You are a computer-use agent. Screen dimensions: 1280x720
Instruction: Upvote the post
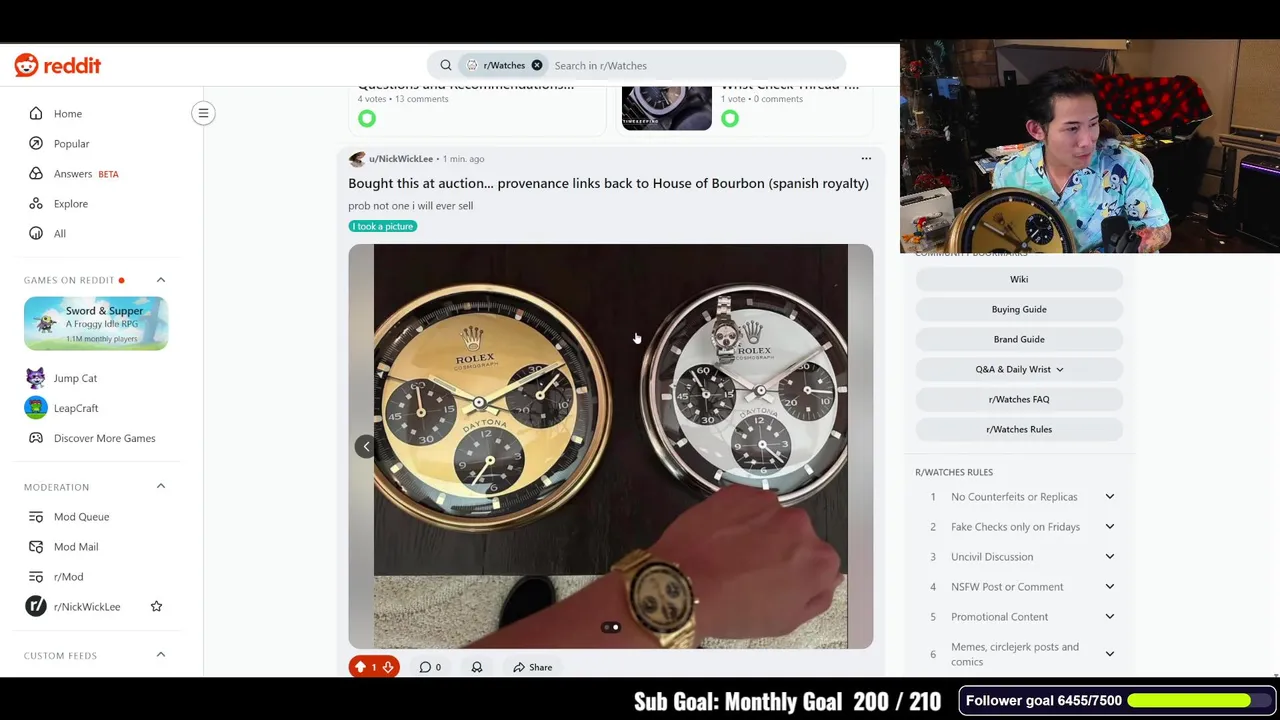click(x=360, y=667)
